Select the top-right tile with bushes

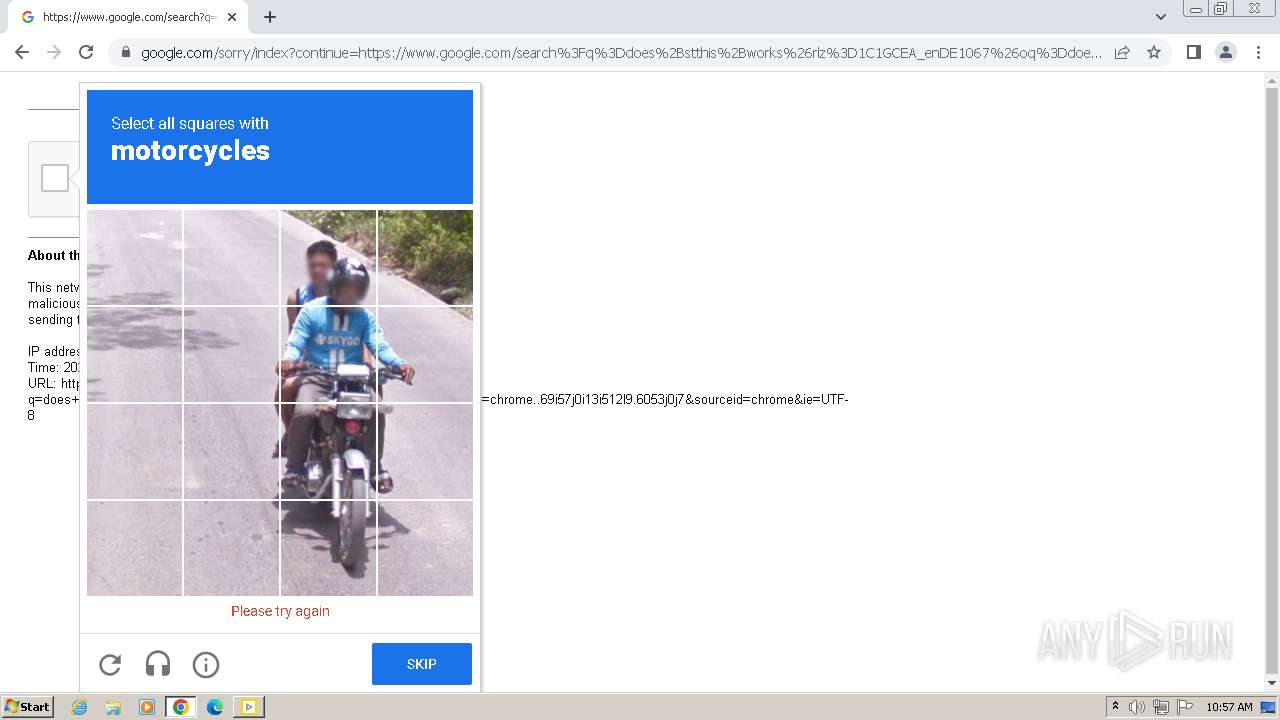point(425,257)
